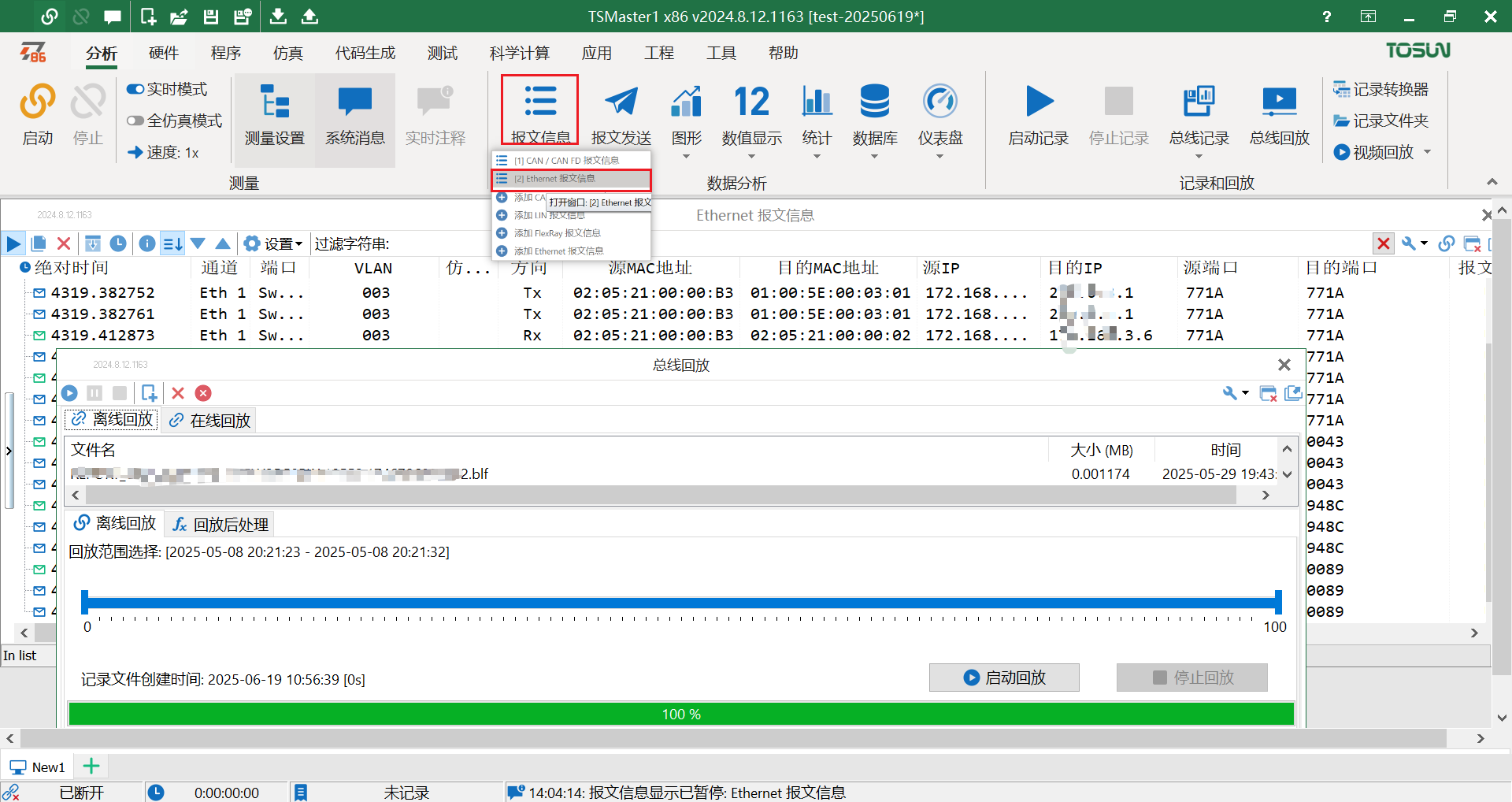This screenshot has height=802, width=1512.
Task: Expand dropdown under 仪表盘
Action: 939,156
